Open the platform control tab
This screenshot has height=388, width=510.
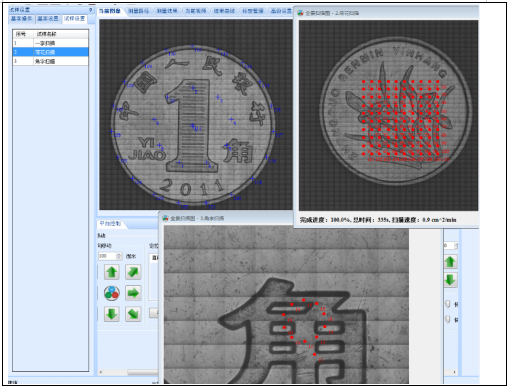tap(110, 224)
